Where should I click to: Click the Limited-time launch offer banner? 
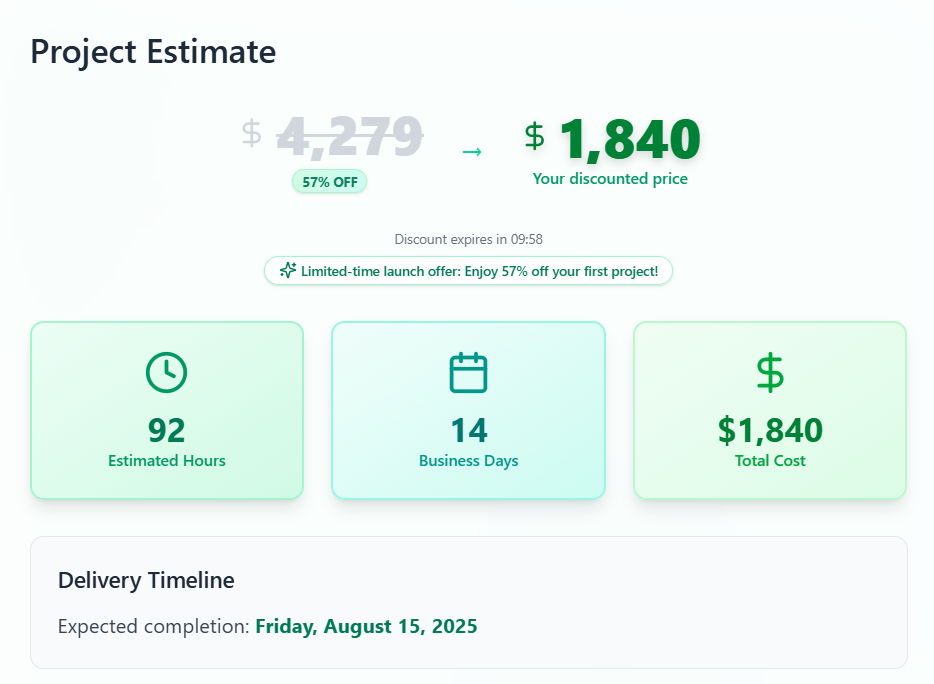(468, 271)
